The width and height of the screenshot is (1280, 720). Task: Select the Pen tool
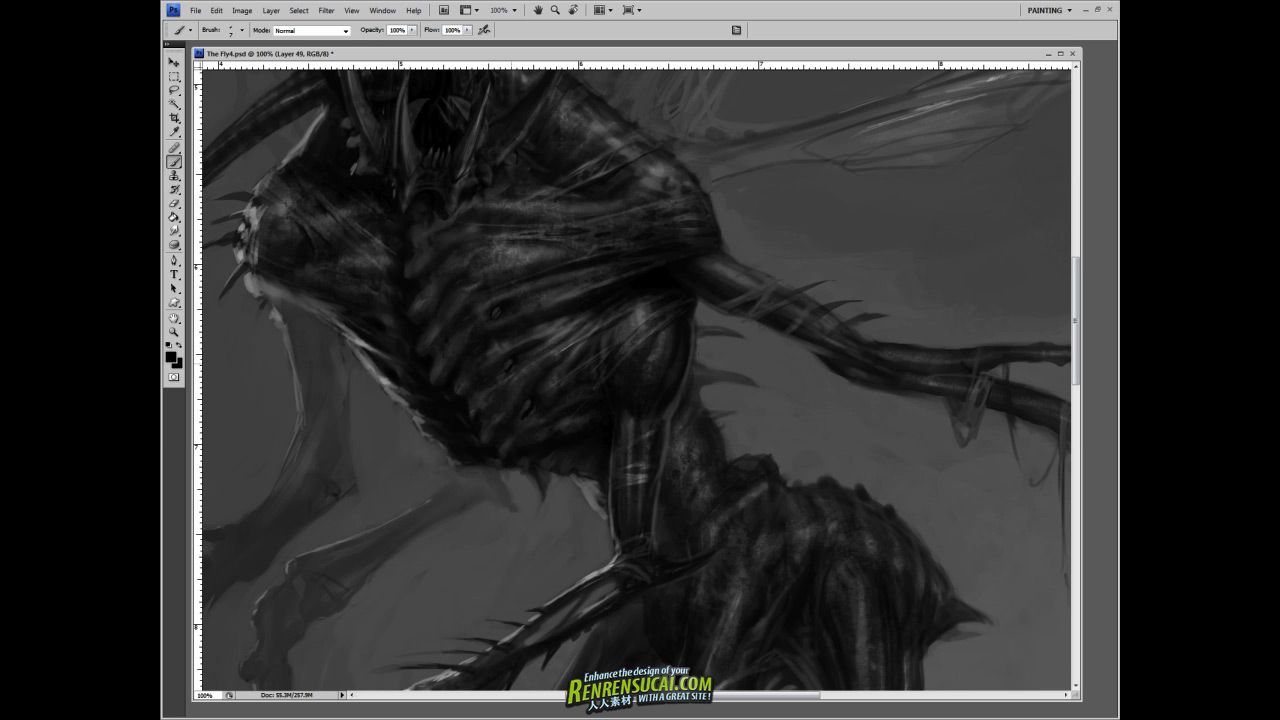coord(174,261)
